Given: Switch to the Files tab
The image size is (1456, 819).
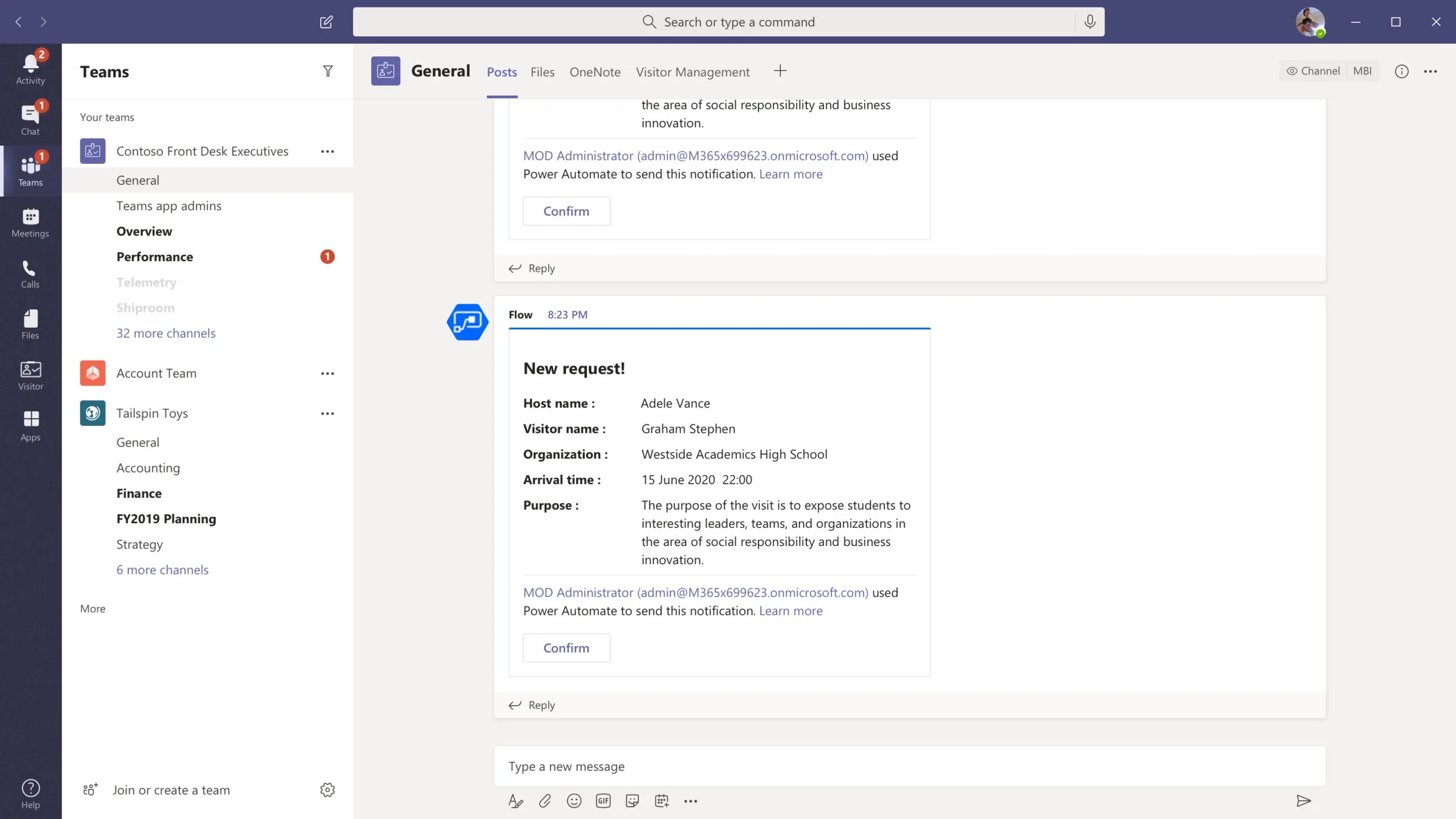Looking at the screenshot, I should [542, 72].
